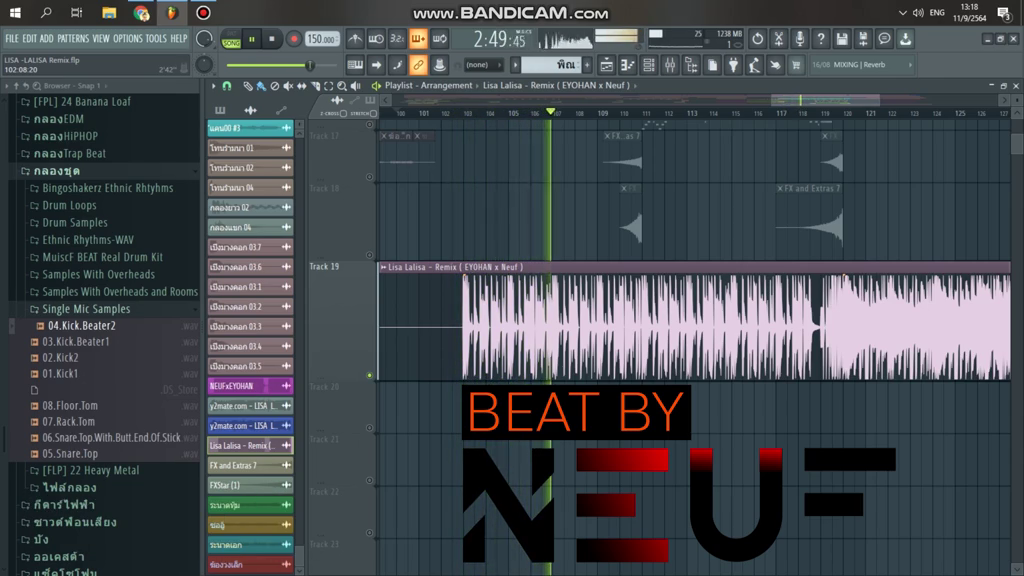Open the VIEW menu
The height and width of the screenshot is (576, 1024).
101,39
